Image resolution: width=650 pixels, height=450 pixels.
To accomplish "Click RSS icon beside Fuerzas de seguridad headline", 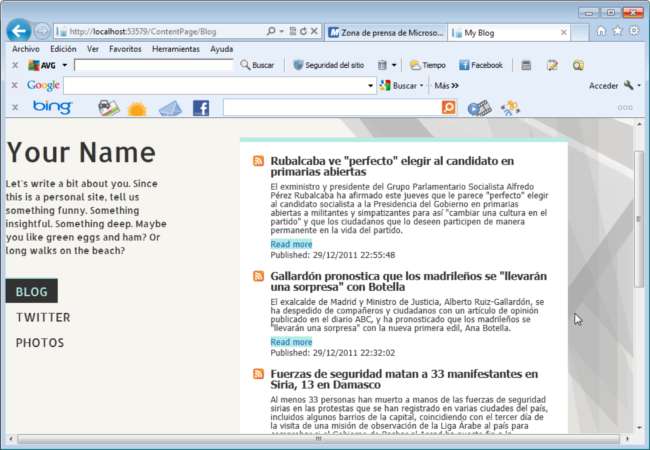I will [x=258, y=374].
